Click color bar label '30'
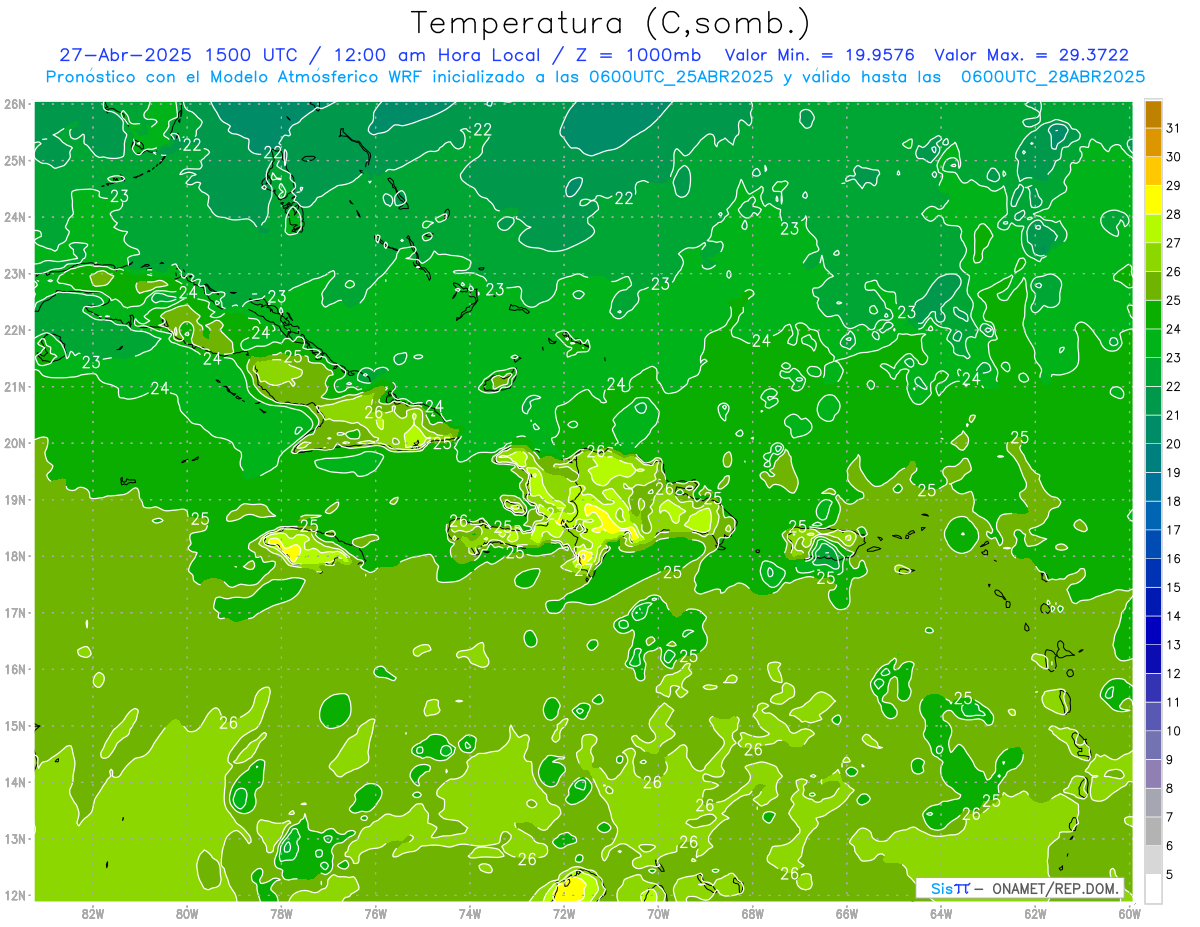 (1174, 156)
